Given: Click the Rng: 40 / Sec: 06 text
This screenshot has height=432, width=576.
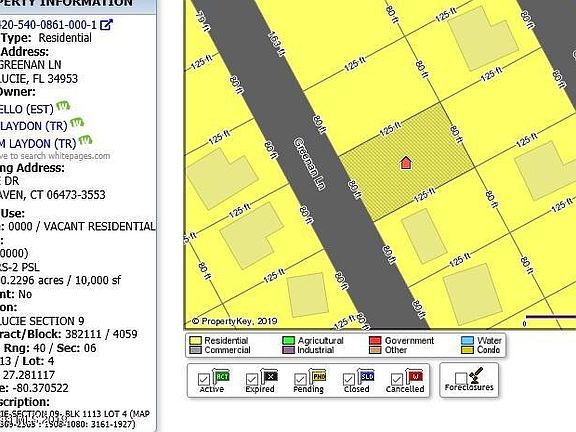Looking at the screenshot, I should 50,348.
